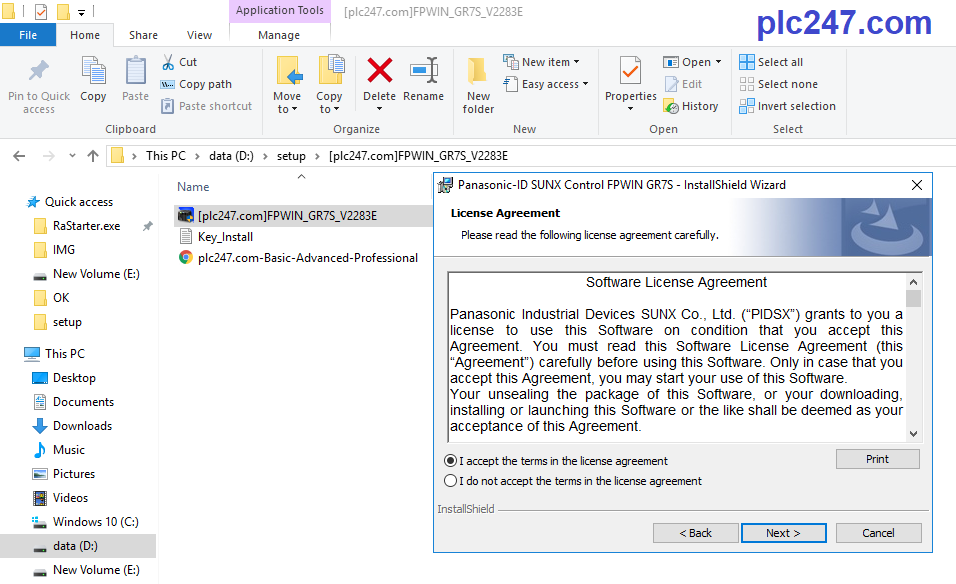Click the license scrollbar down arrow
The image size is (956, 584).
tap(913, 434)
